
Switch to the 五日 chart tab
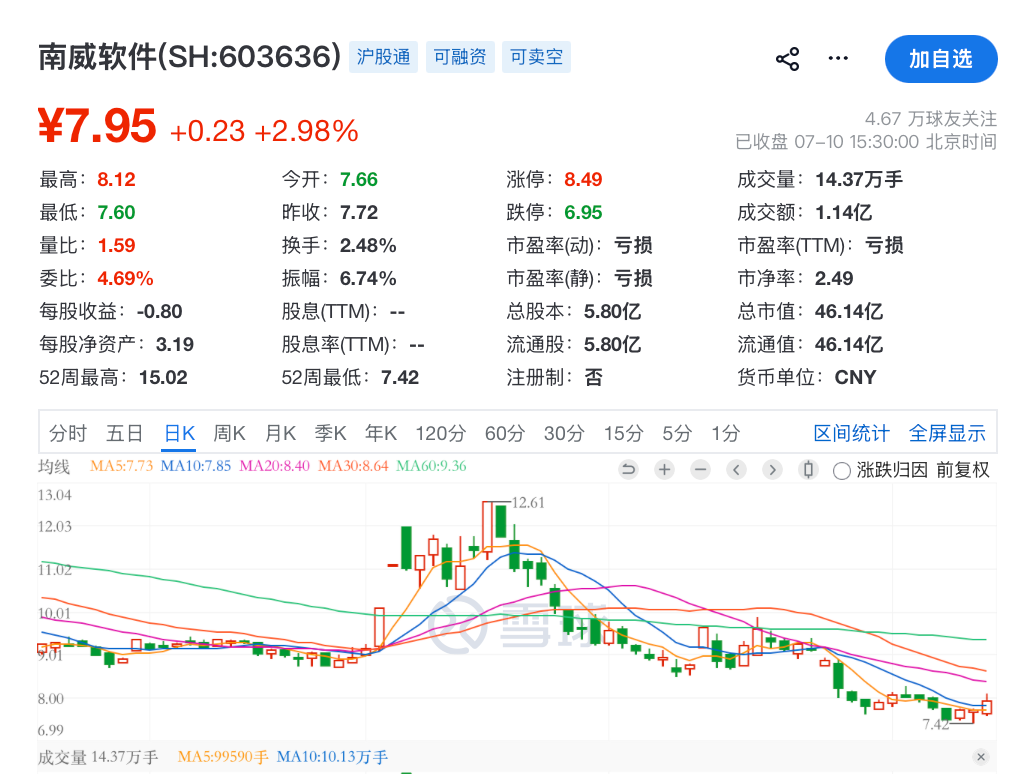124,433
